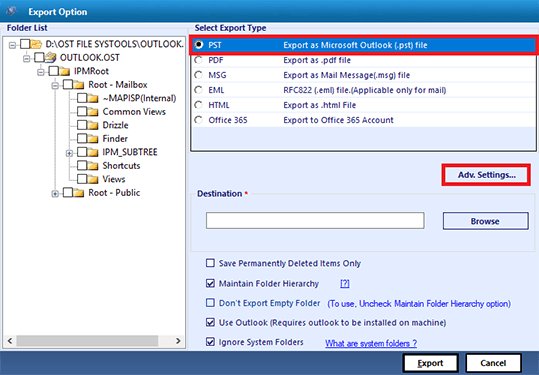Click the folder list scrollbar left arrow
This screenshot has width=539, height=375.
[x=10, y=341]
